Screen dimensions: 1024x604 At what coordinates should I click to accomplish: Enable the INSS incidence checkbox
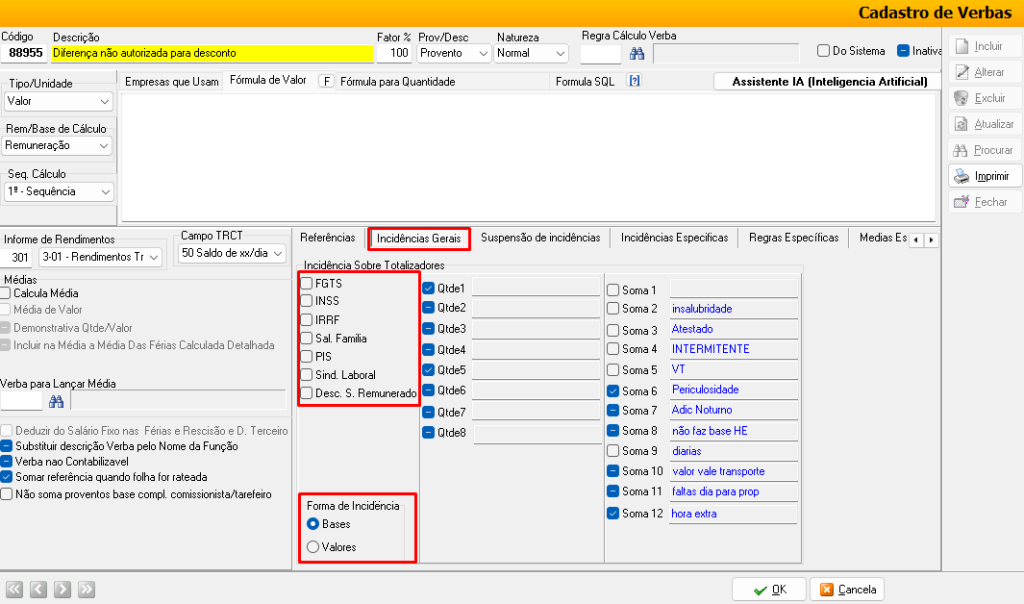pos(306,301)
